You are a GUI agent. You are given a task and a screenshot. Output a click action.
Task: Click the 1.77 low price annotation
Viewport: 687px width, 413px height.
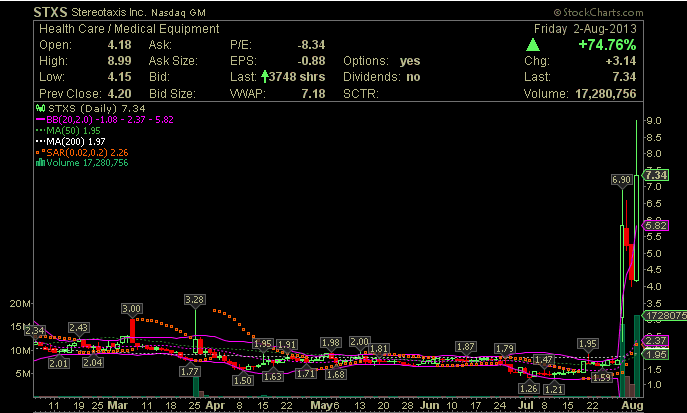point(190,371)
